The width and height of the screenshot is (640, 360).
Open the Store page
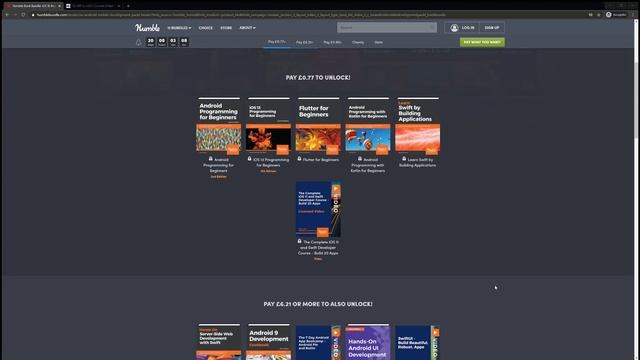coord(226,28)
